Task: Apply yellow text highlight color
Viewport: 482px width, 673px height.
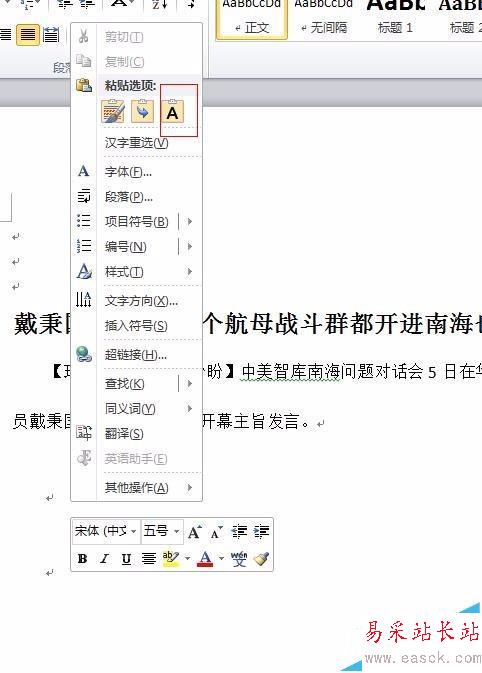Action: pos(171,558)
